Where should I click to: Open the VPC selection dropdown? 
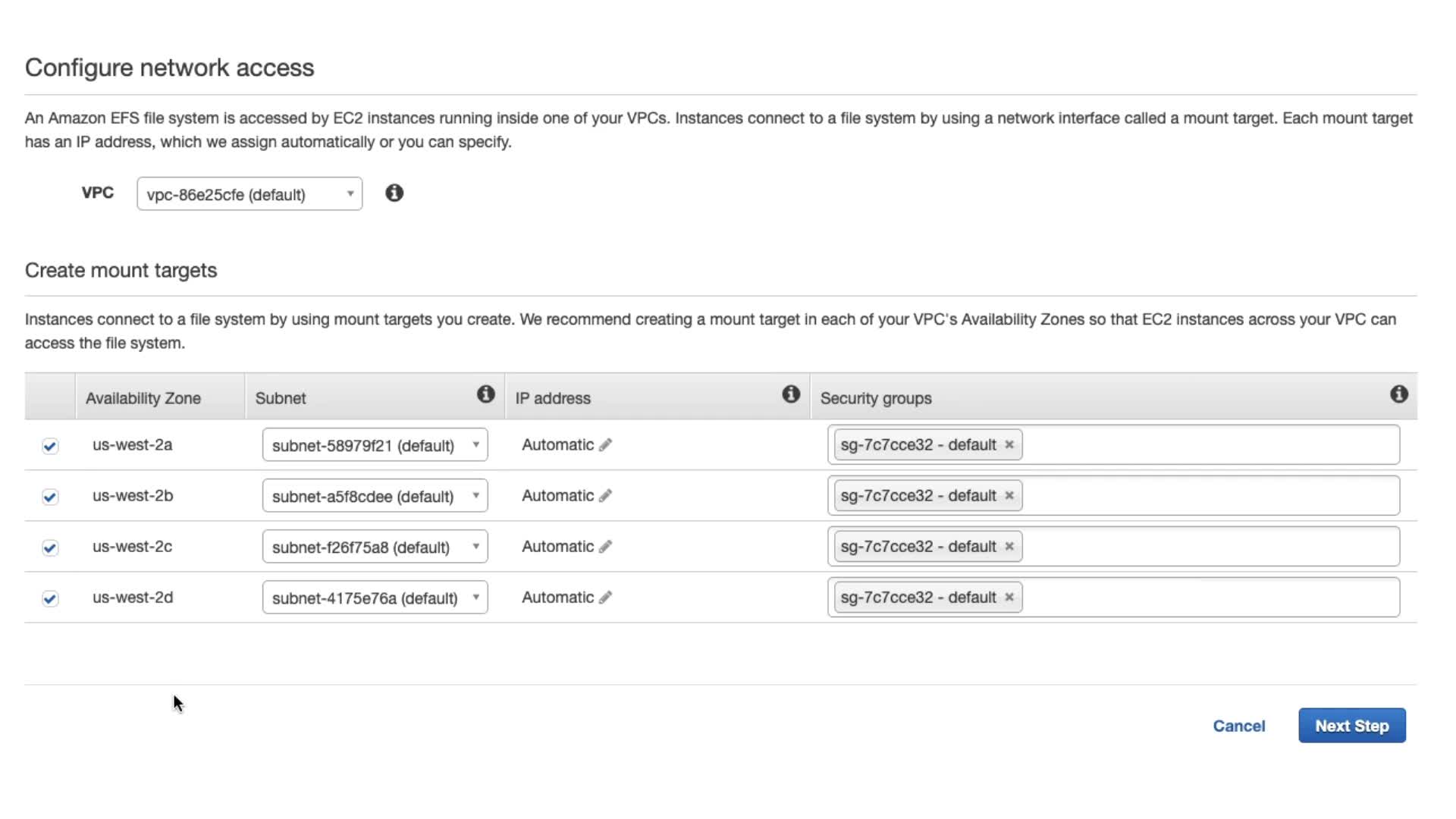(x=249, y=194)
